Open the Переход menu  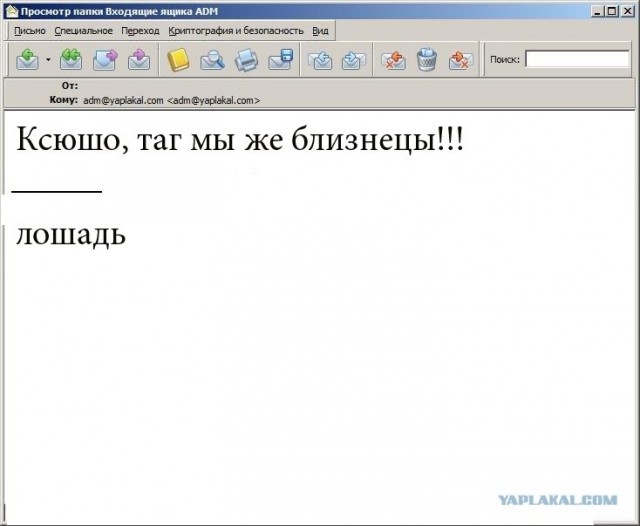tap(140, 31)
